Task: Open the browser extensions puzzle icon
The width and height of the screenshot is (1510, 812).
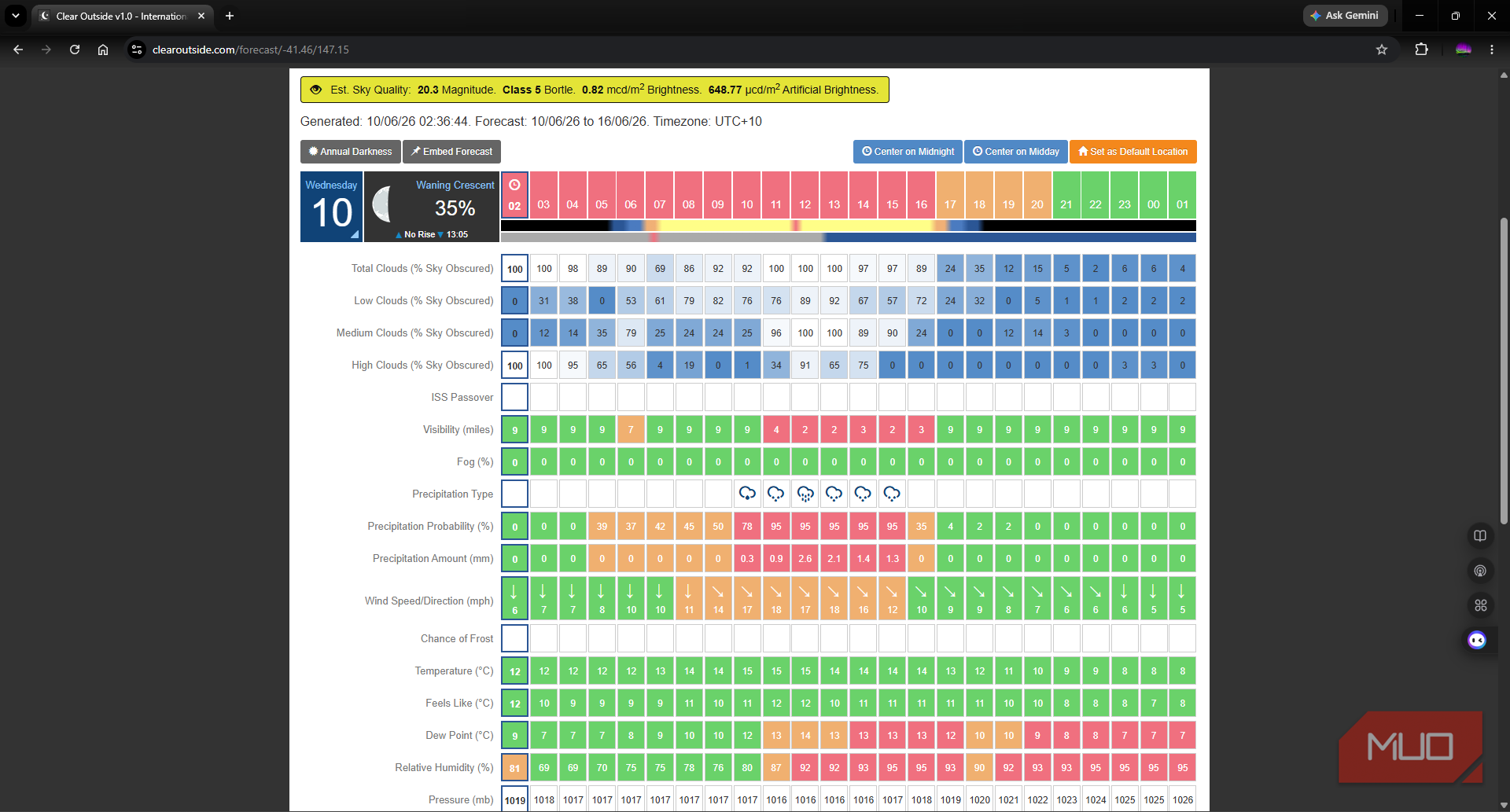Action: (x=1421, y=50)
